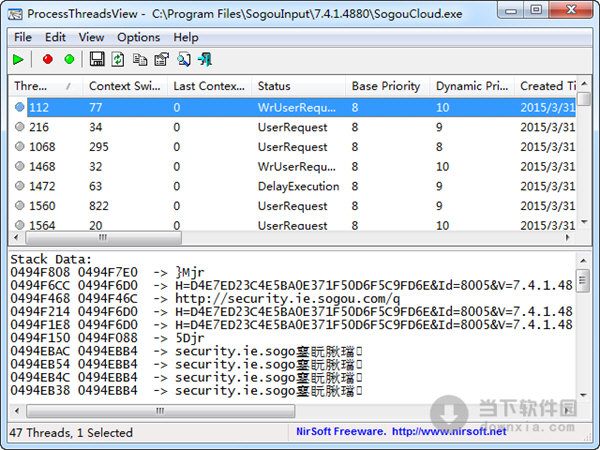Image resolution: width=600 pixels, height=450 pixels.
Task: Click the thread 1068 row bullet icon
Action: tap(20, 146)
